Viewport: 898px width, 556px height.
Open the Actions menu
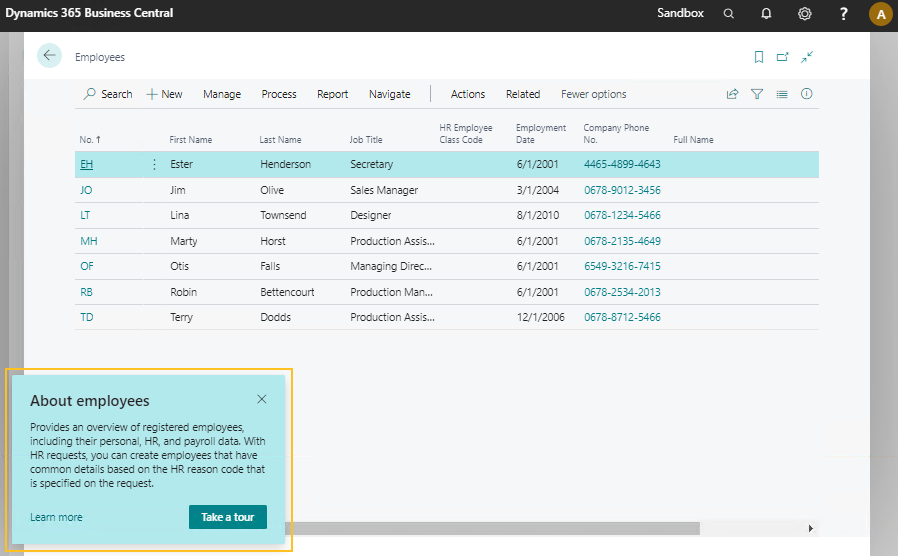468,94
